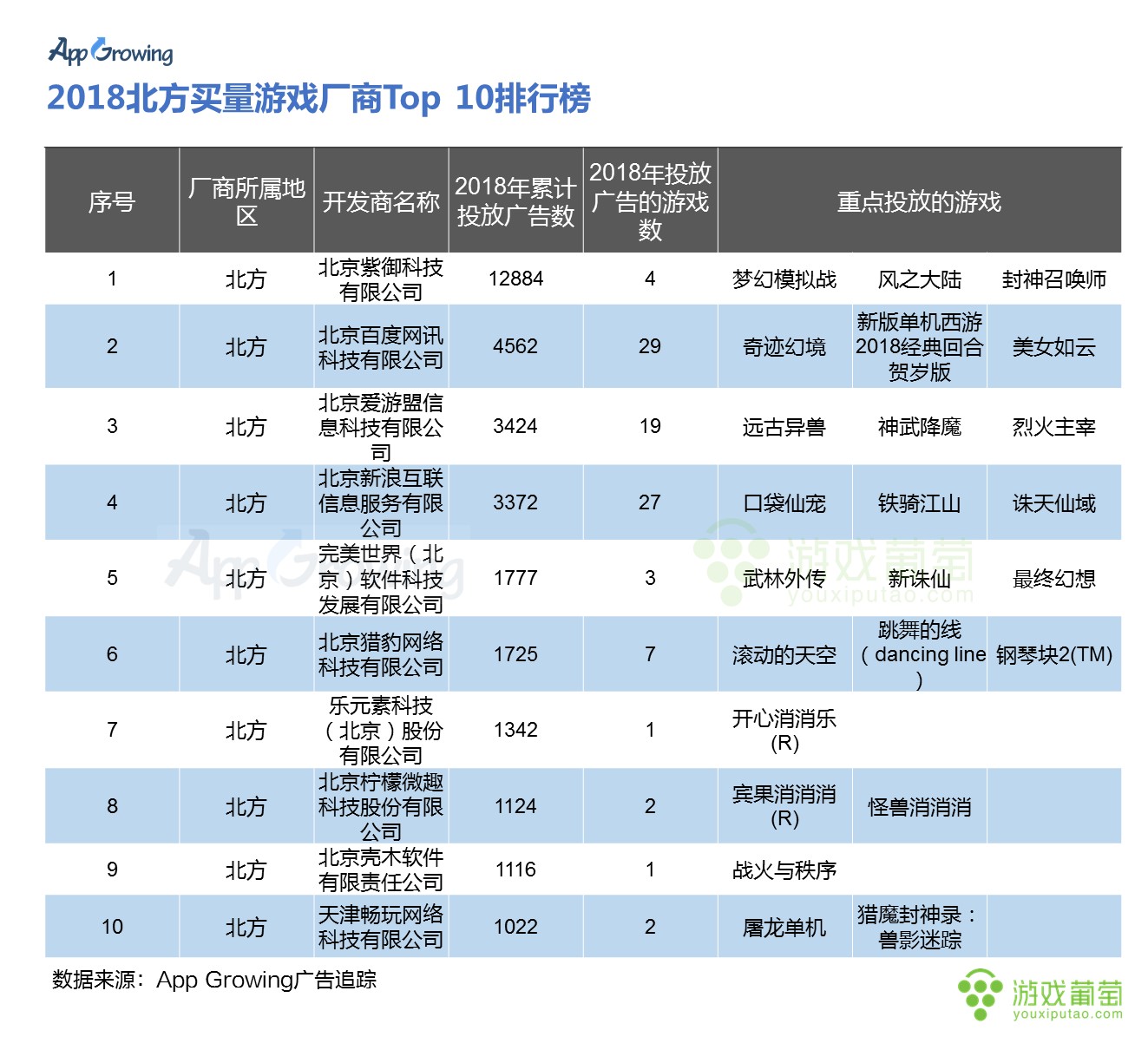
Task: Select the game count cell 7
Action: [x=650, y=654]
